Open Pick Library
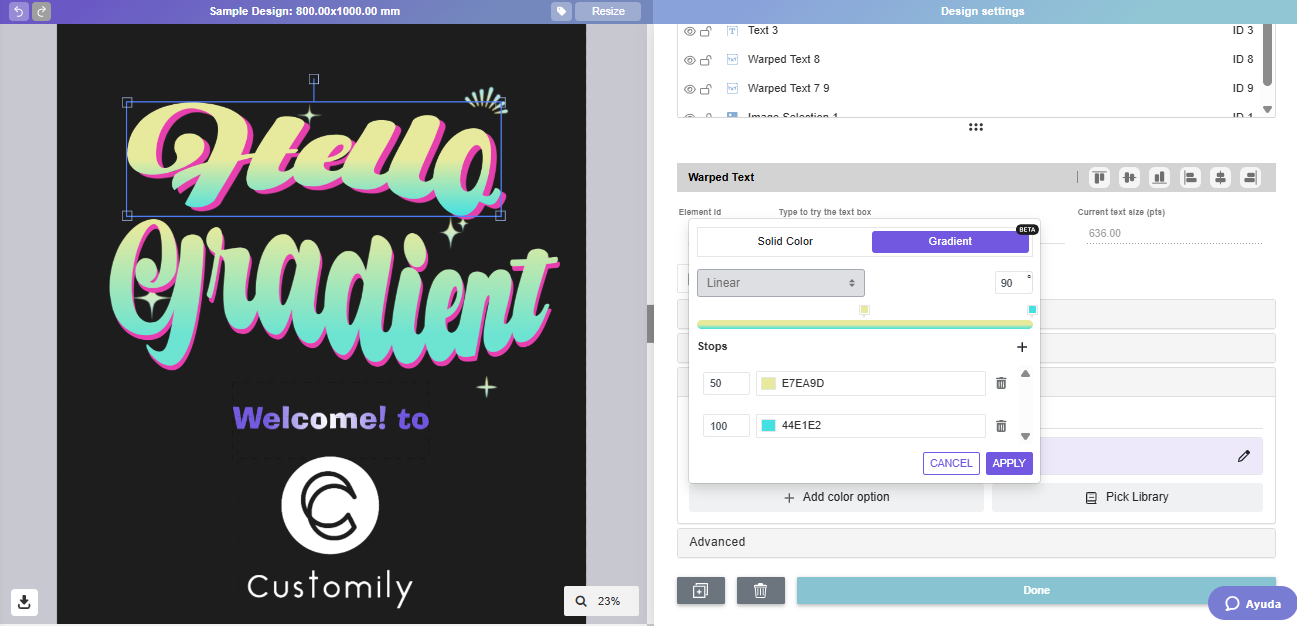 click(x=1127, y=497)
